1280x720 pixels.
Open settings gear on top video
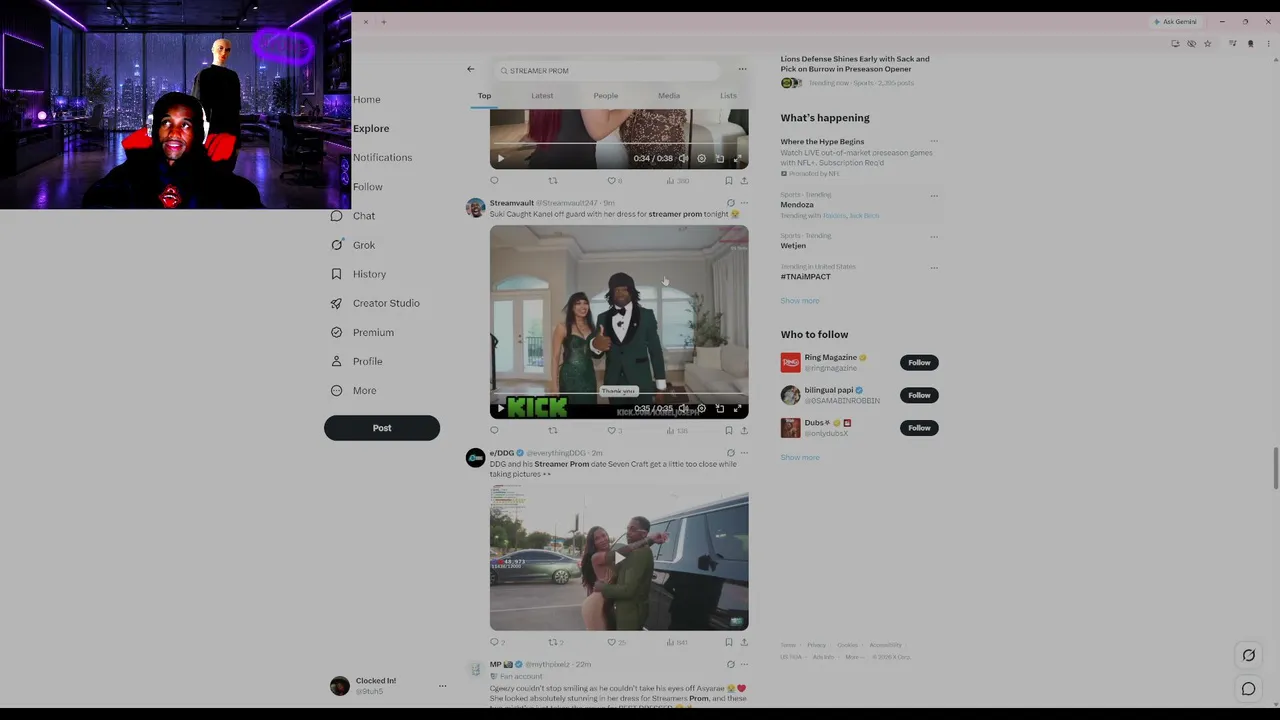[x=701, y=158]
